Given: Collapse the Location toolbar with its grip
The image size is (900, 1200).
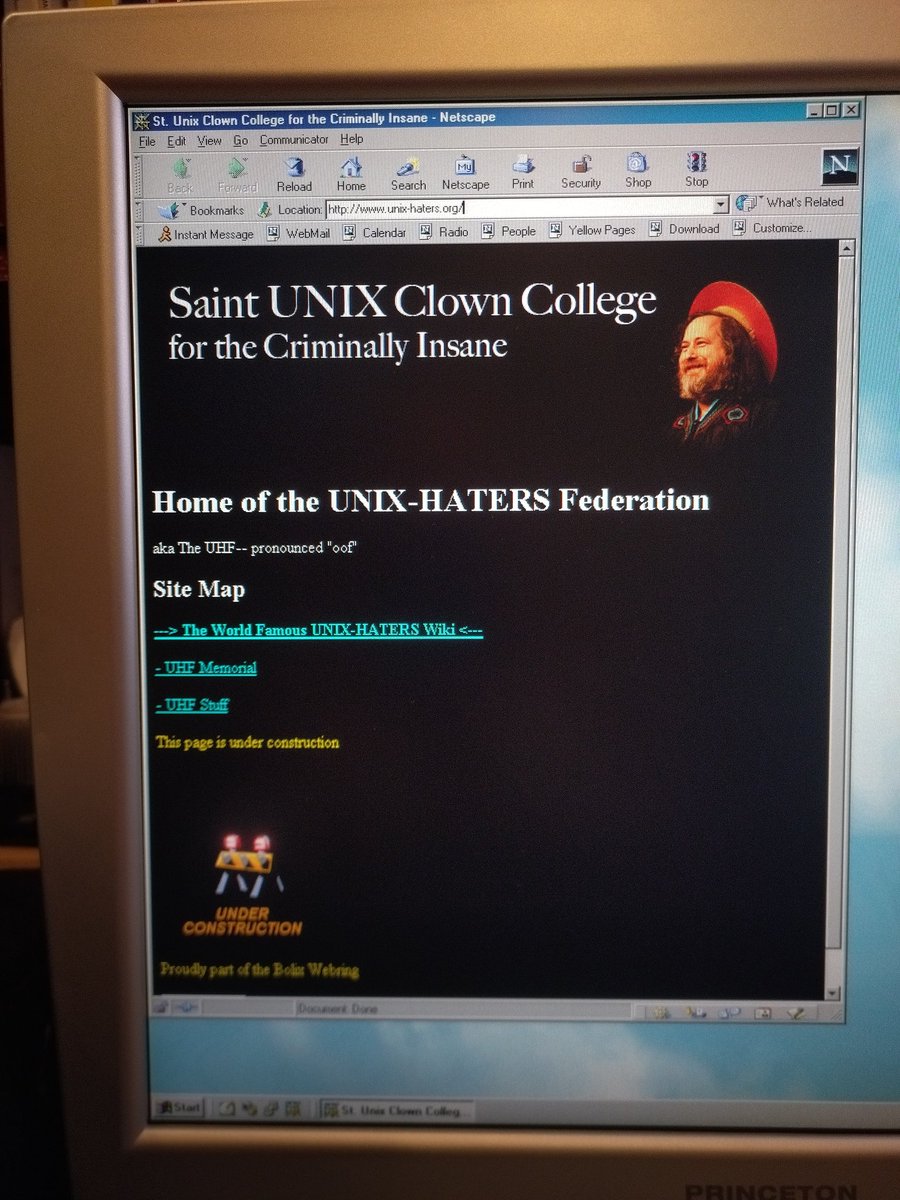Looking at the screenshot, I should [141, 211].
